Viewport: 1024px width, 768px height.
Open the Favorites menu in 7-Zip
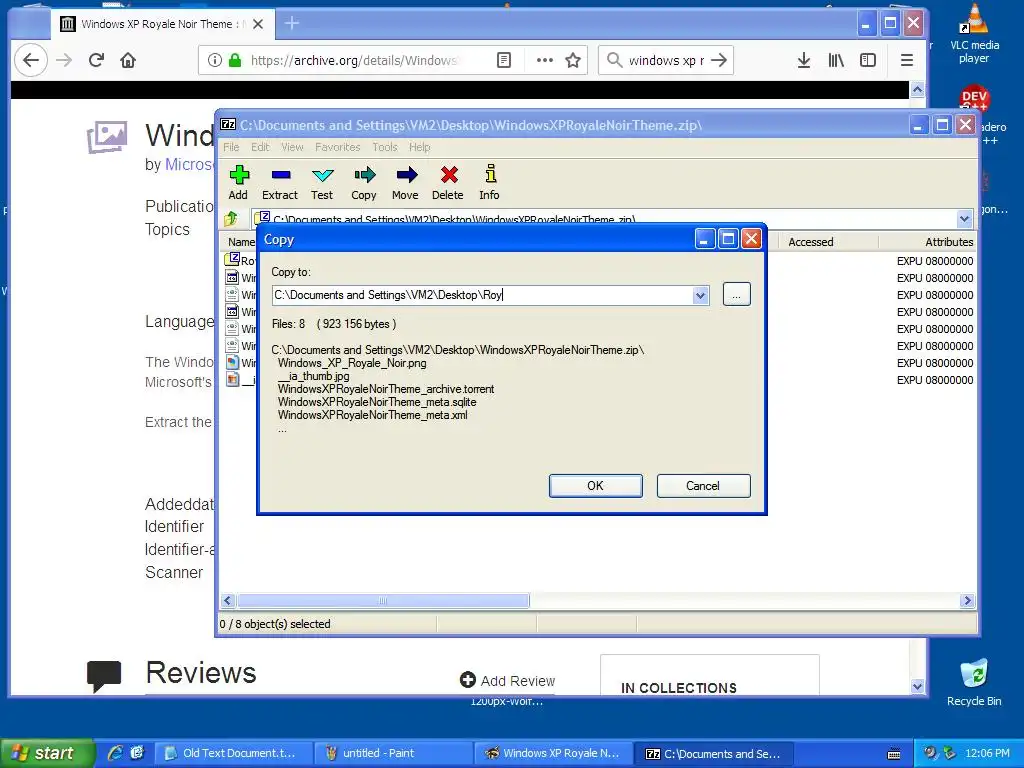point(338,147)
